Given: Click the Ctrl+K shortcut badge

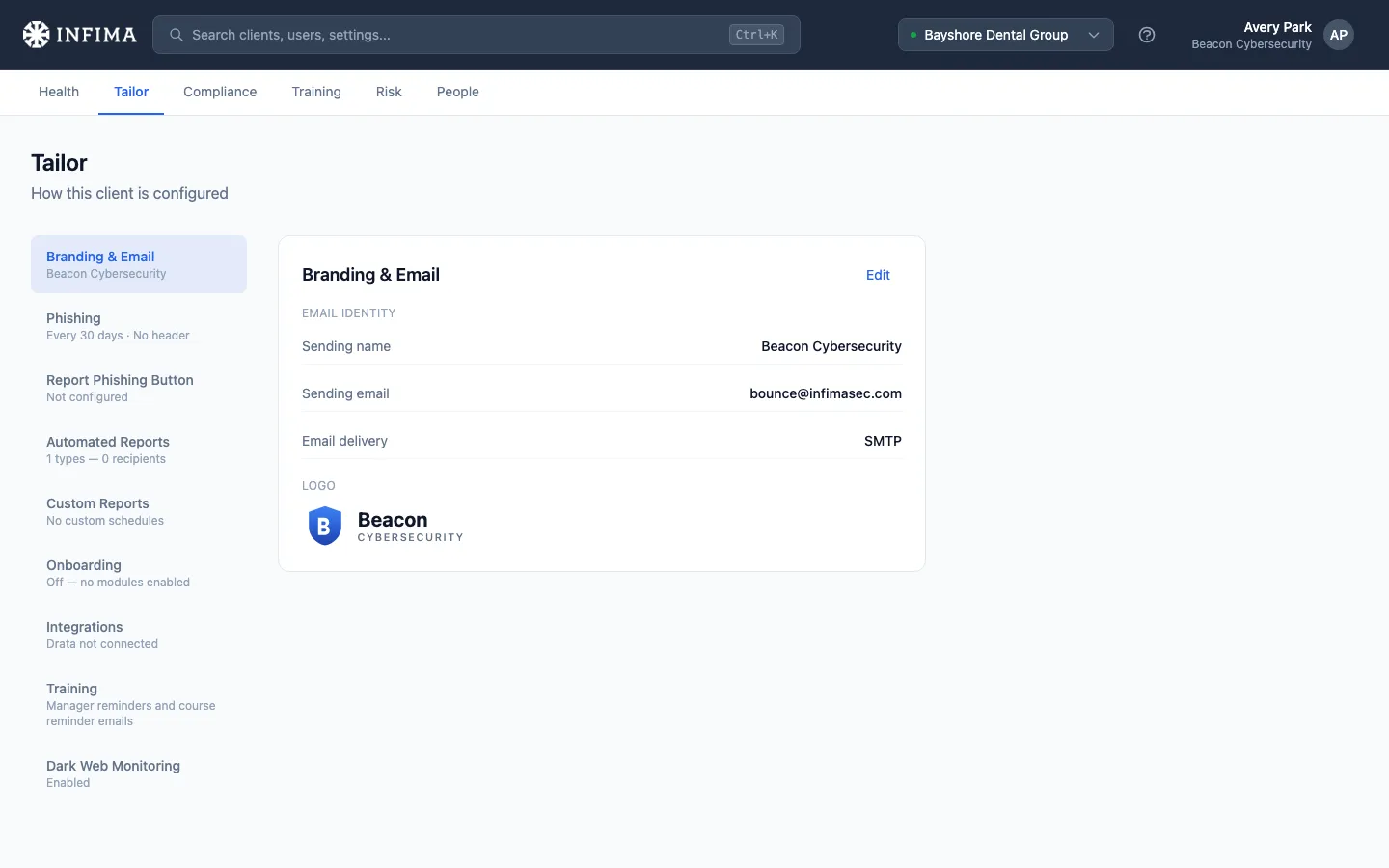Looking at the screenshot, I should click(756, 35).
